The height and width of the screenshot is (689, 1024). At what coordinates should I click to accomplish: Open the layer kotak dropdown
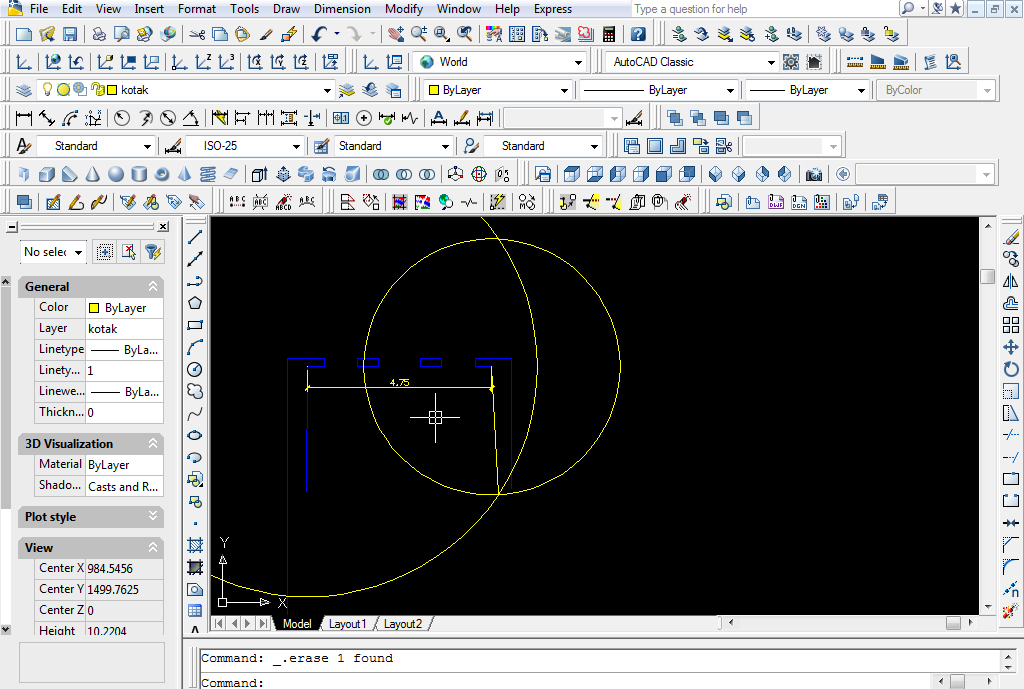pos(327,91)
